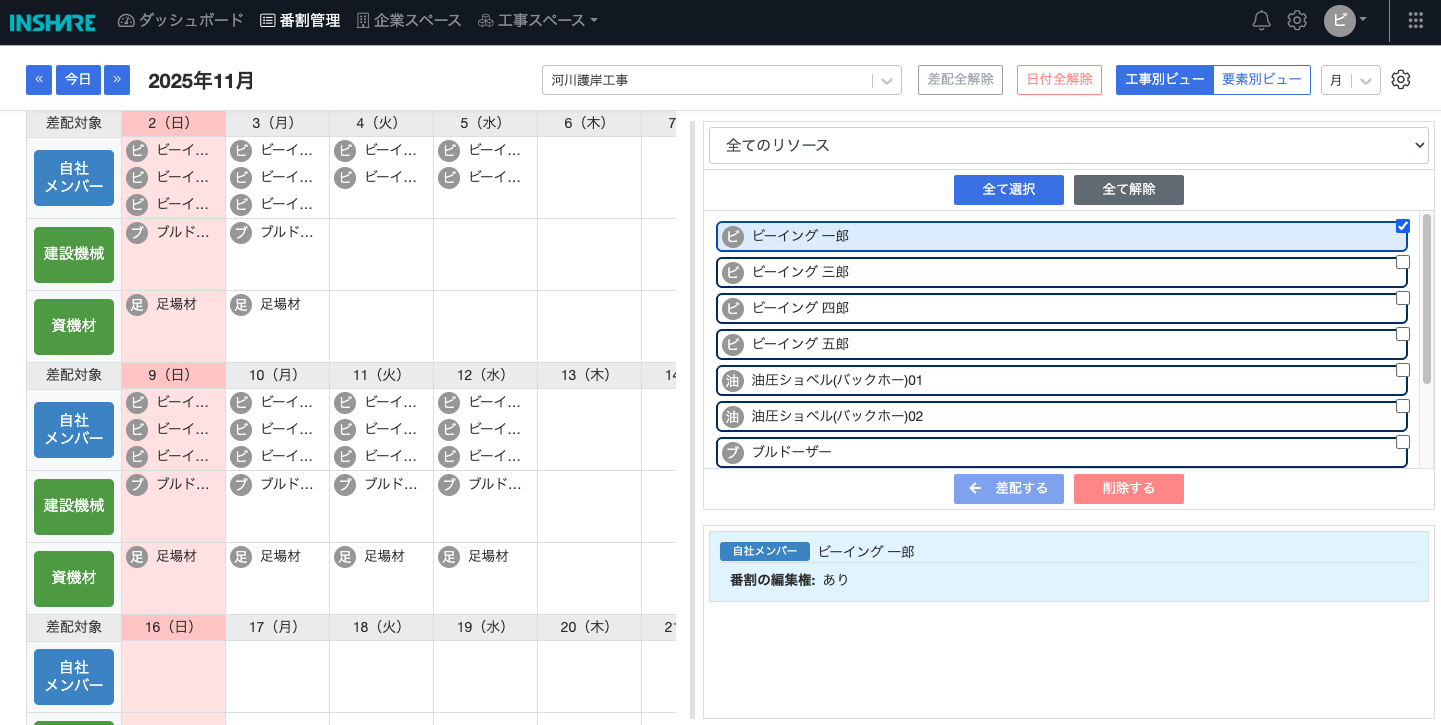Open the 月 view range dropdown
Viewport: 1441px width, 725px height.
pos(1351,80)
